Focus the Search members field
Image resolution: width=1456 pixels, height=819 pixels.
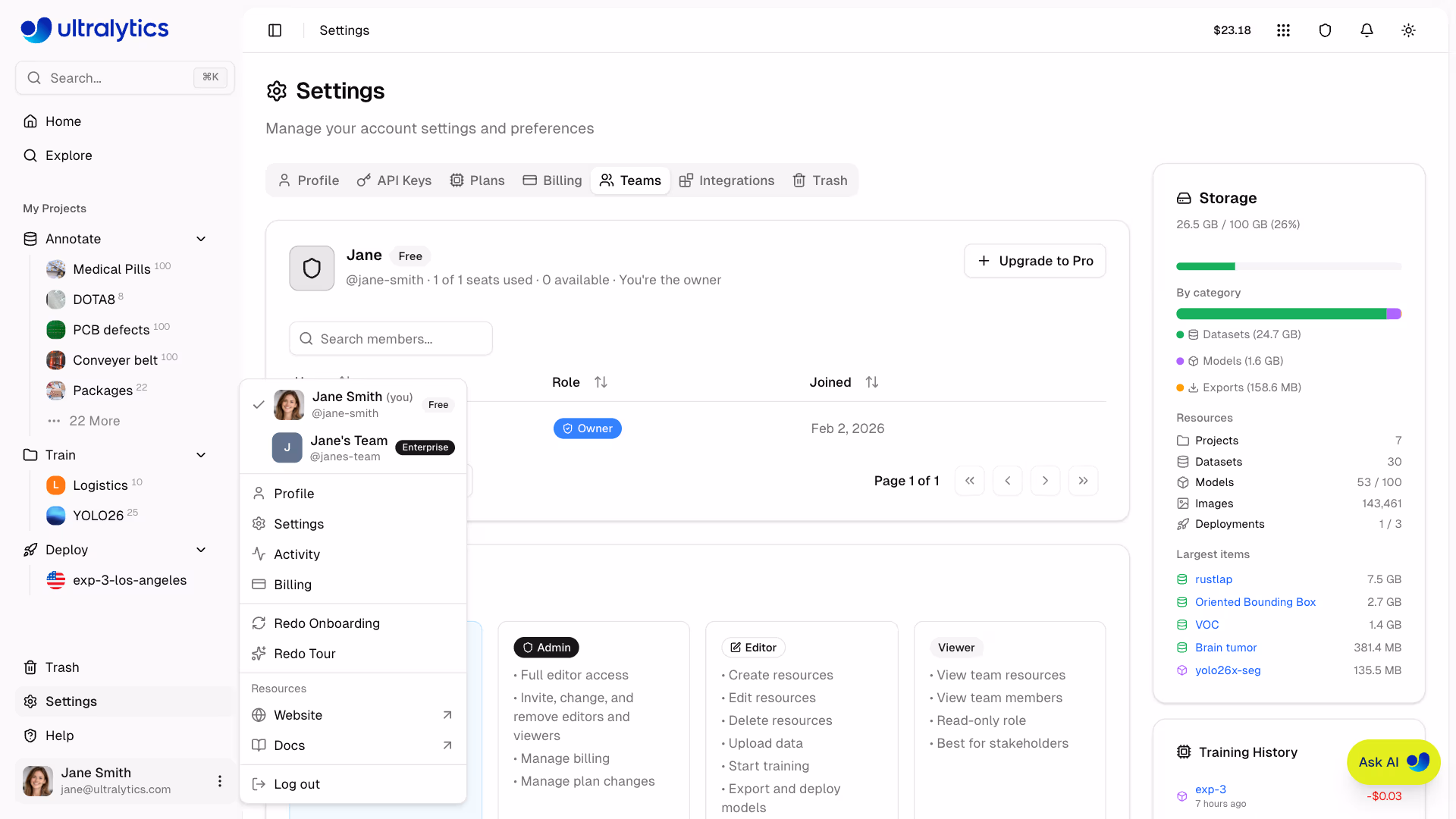(391, 339)
